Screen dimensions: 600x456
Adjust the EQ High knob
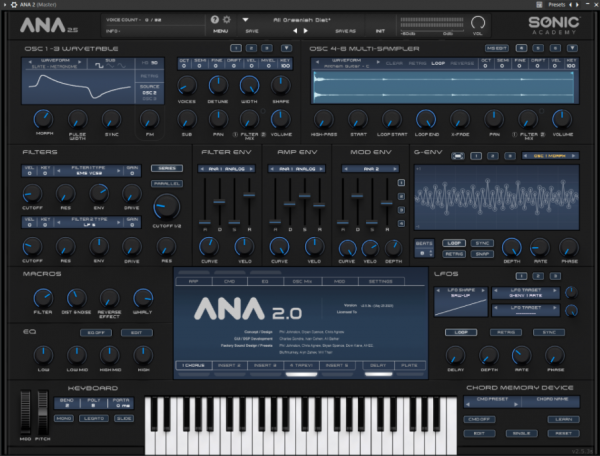pyautogui.click(x=143, y=355)
